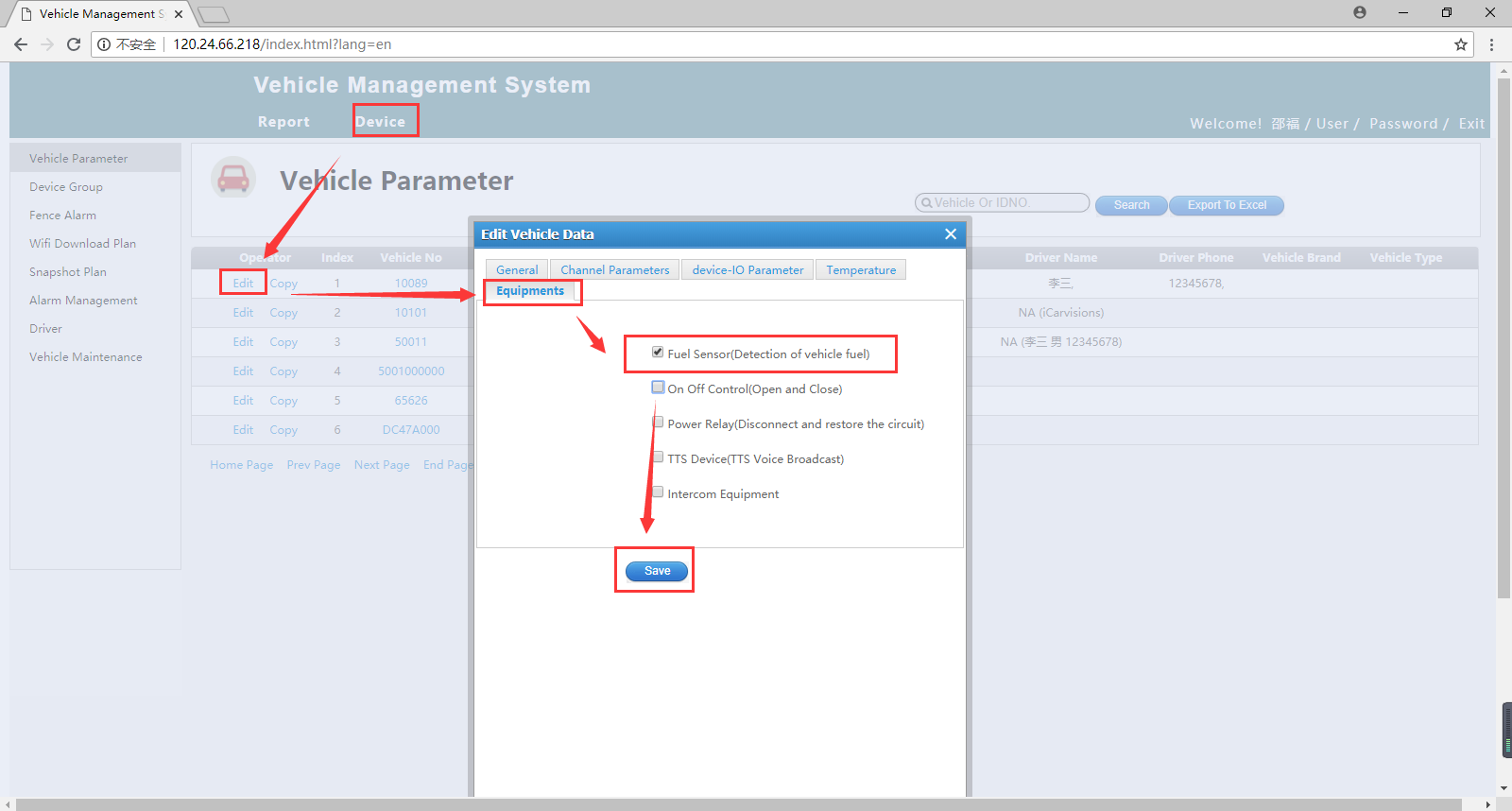Close the Vehicle Management browser tab

pyautogui.click(x=179, y=14)
